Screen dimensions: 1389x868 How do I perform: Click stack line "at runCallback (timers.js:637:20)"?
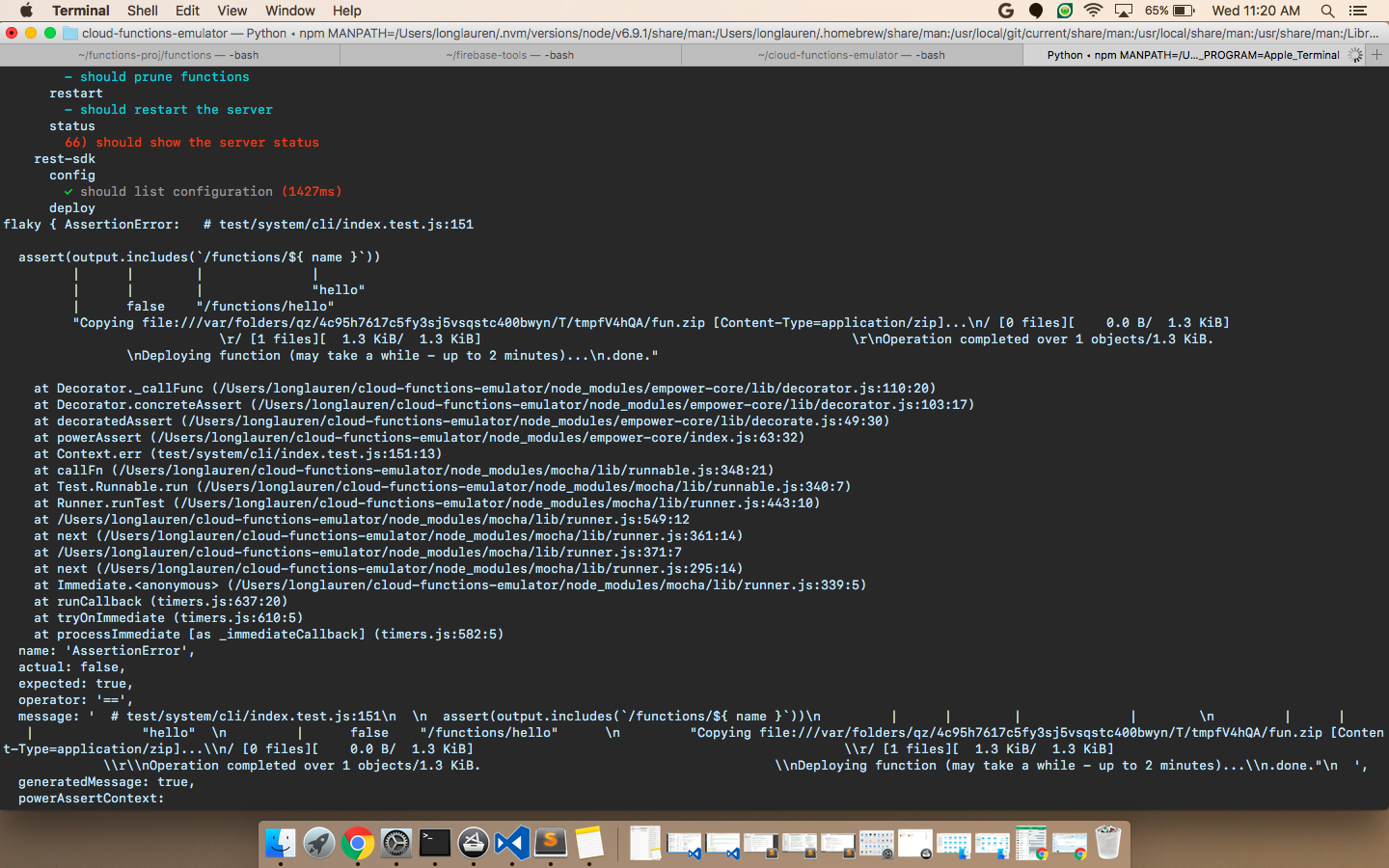coord(161,601)
